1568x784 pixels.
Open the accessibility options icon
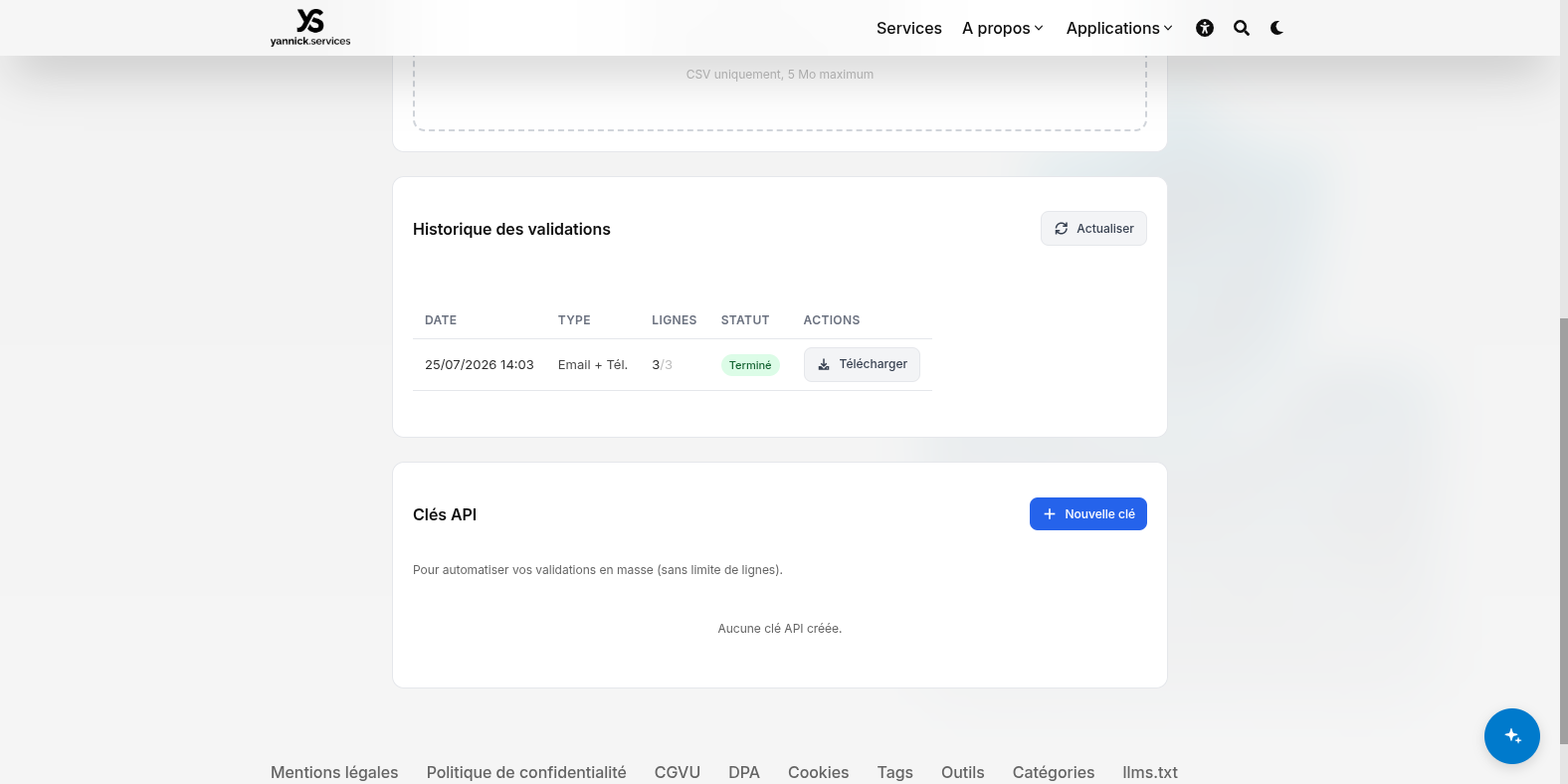pyautogui.click(x=1205, y=28)
